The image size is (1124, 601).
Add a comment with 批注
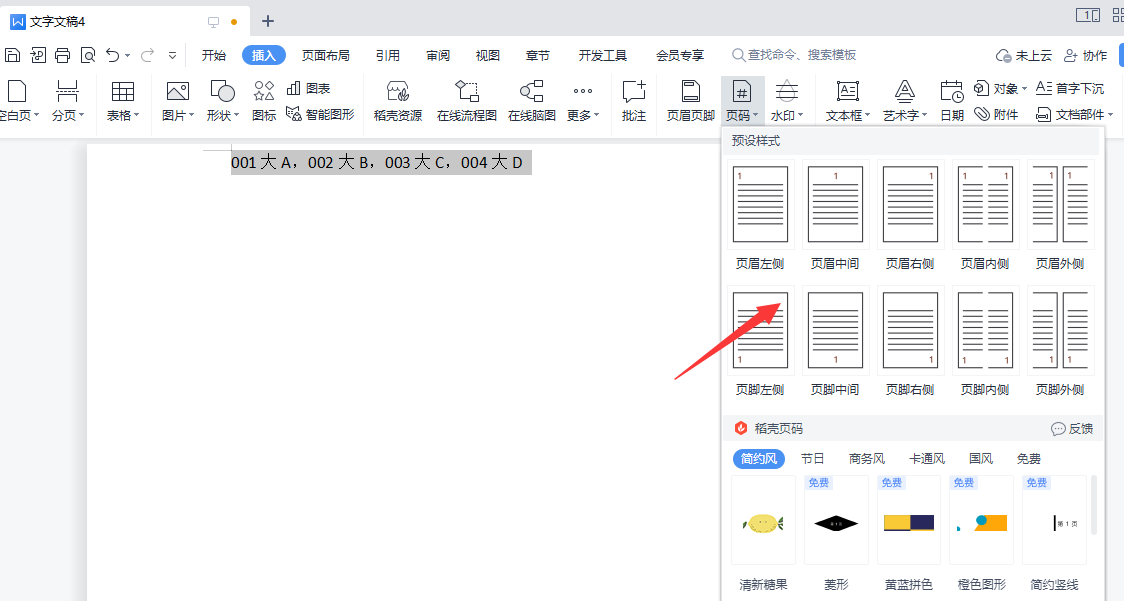pos(634,101)
